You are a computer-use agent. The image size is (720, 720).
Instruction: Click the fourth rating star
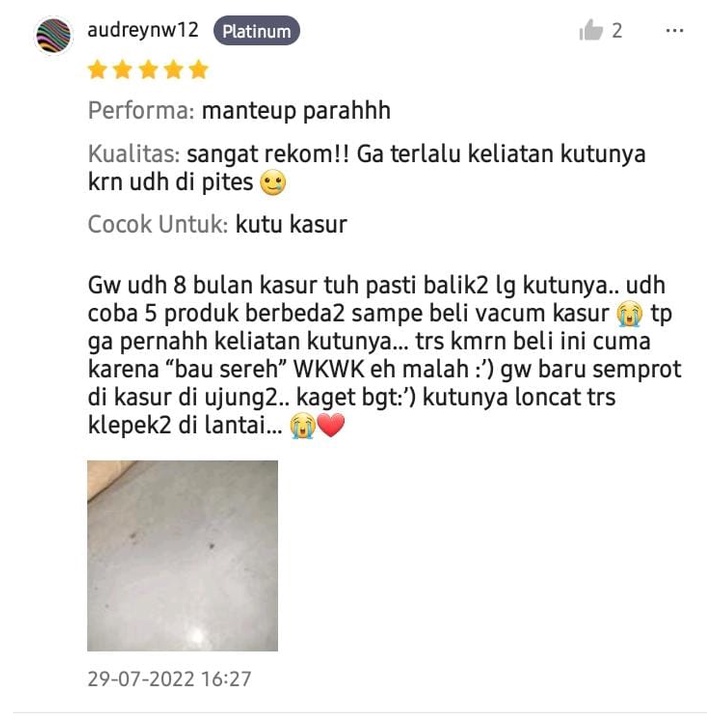tap(174, 70)
